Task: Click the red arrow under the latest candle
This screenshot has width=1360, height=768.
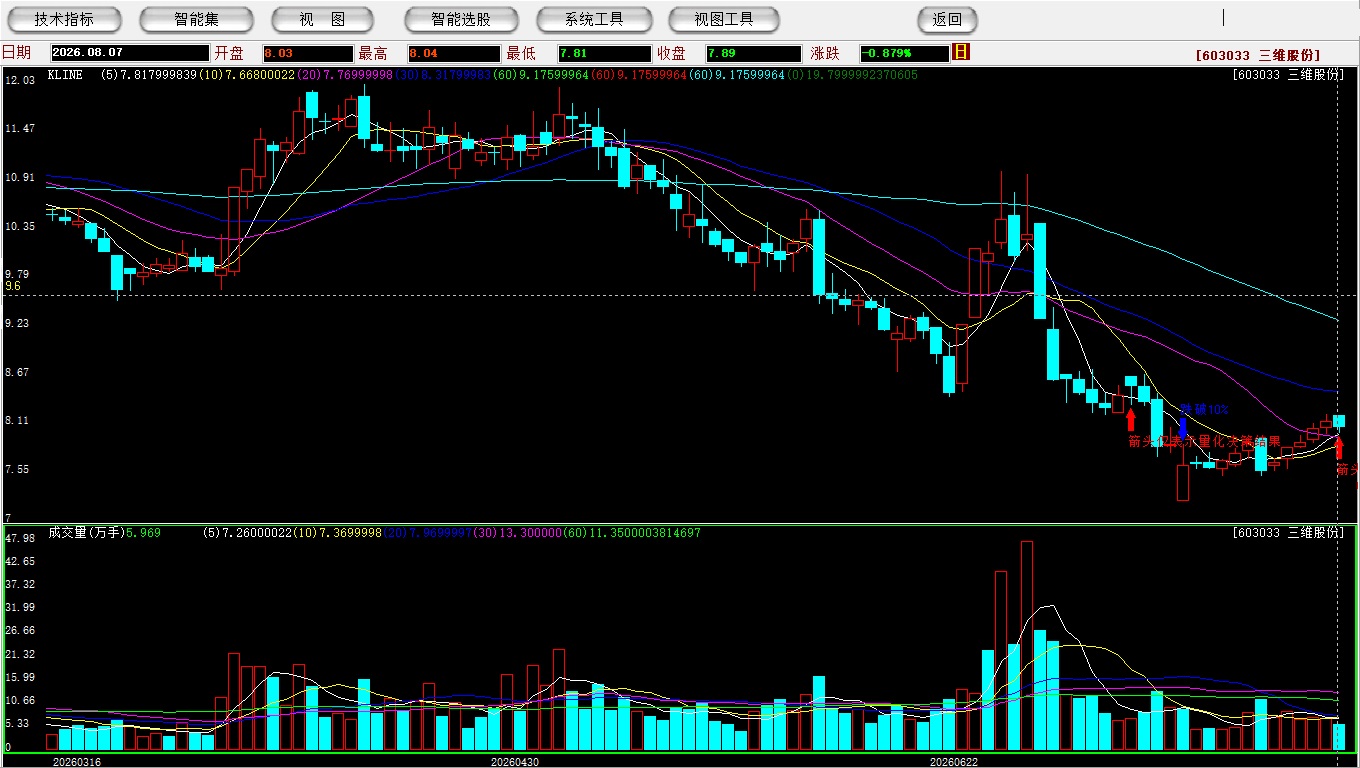Action: [x=1339, y=447]
